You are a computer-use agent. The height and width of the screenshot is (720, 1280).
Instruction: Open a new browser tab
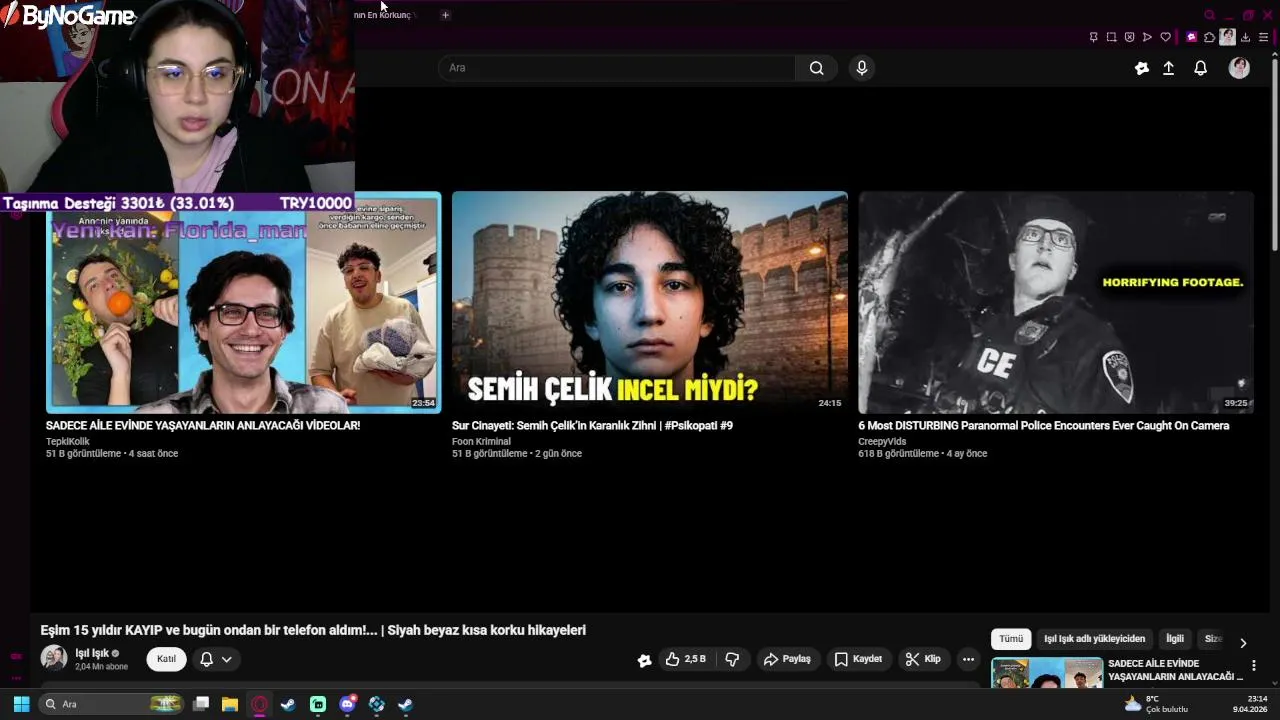(x=445, y=15)
